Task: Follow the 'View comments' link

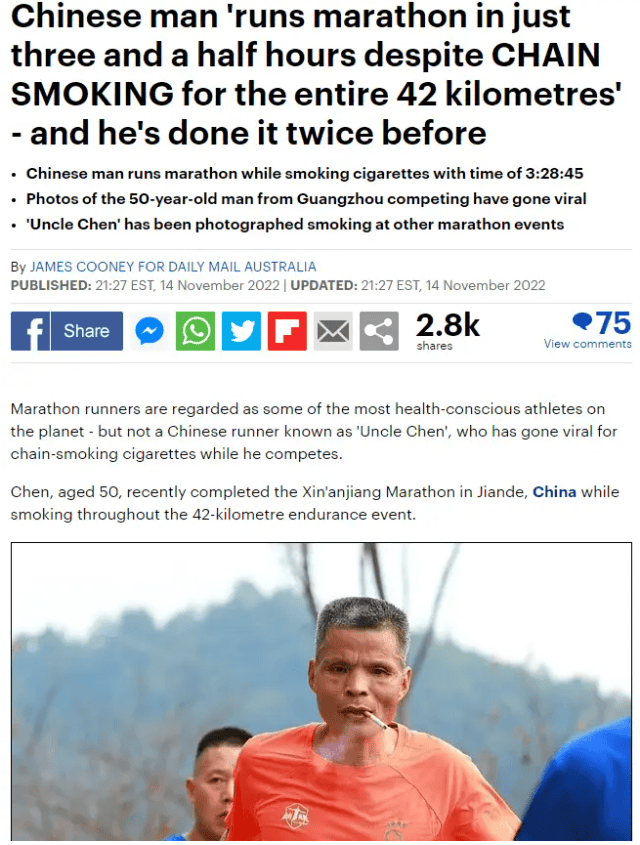Action: click(587, 344)
